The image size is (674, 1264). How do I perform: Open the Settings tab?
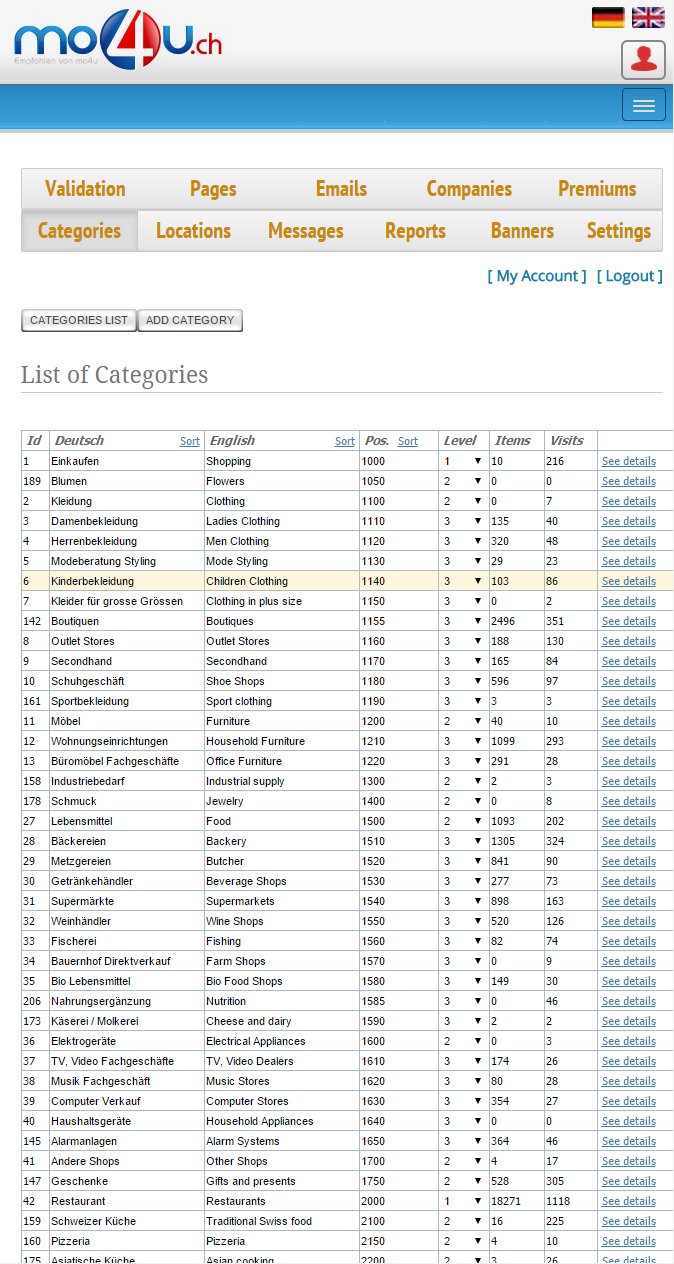click(618, 231)
